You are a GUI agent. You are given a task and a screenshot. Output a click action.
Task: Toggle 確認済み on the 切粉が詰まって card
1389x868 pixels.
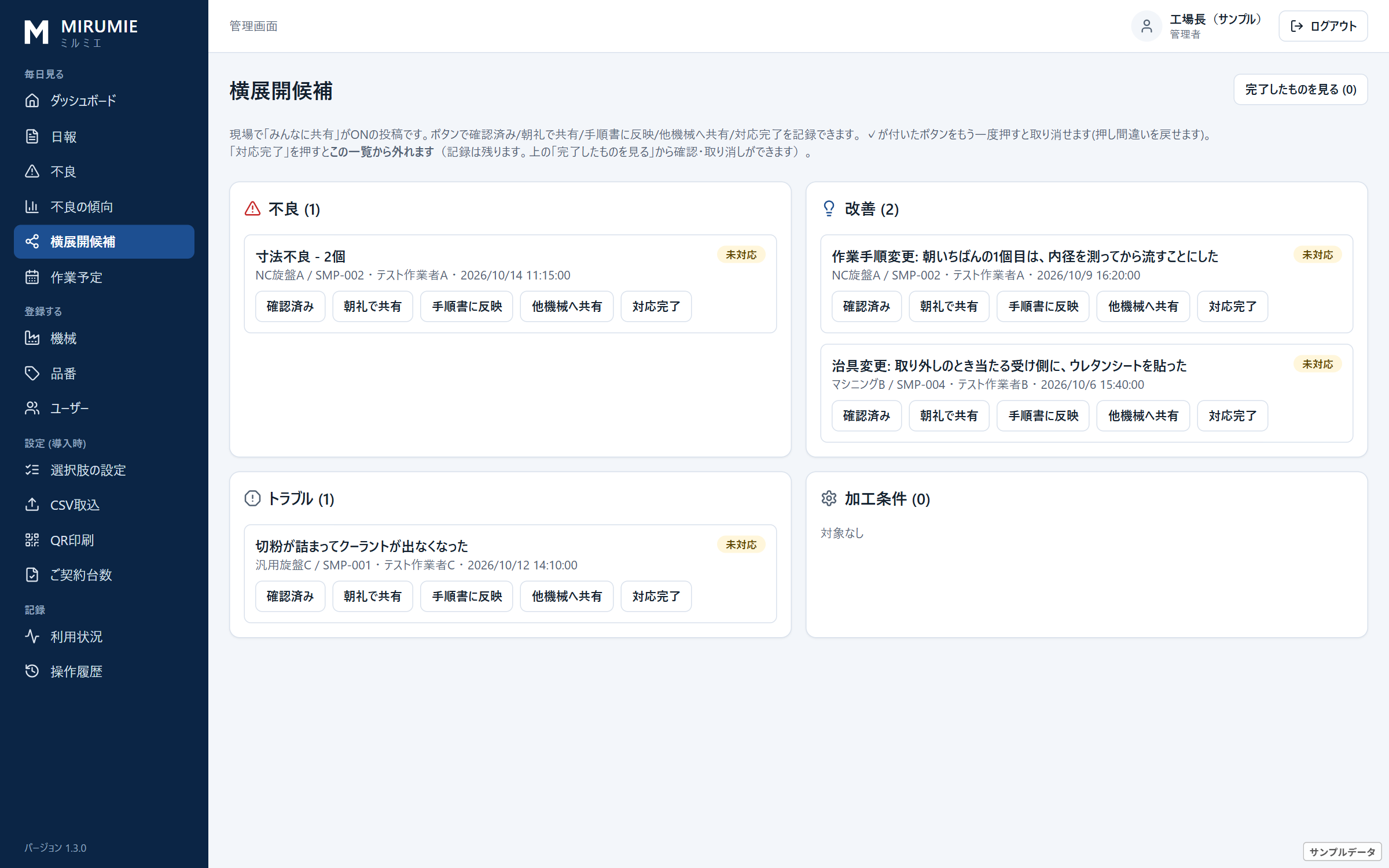pyautogui.click(x=290, y=596)
